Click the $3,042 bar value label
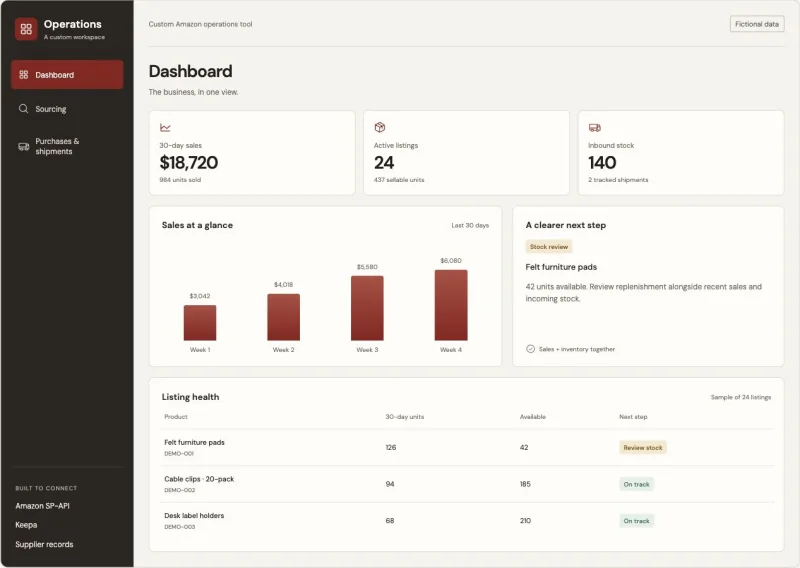This screenshot has height=568, width=800. (x=200, y=296)
